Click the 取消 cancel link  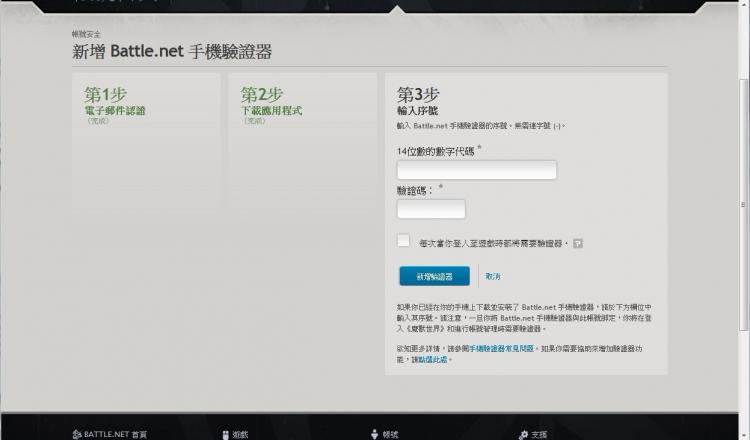pos(493,276)
